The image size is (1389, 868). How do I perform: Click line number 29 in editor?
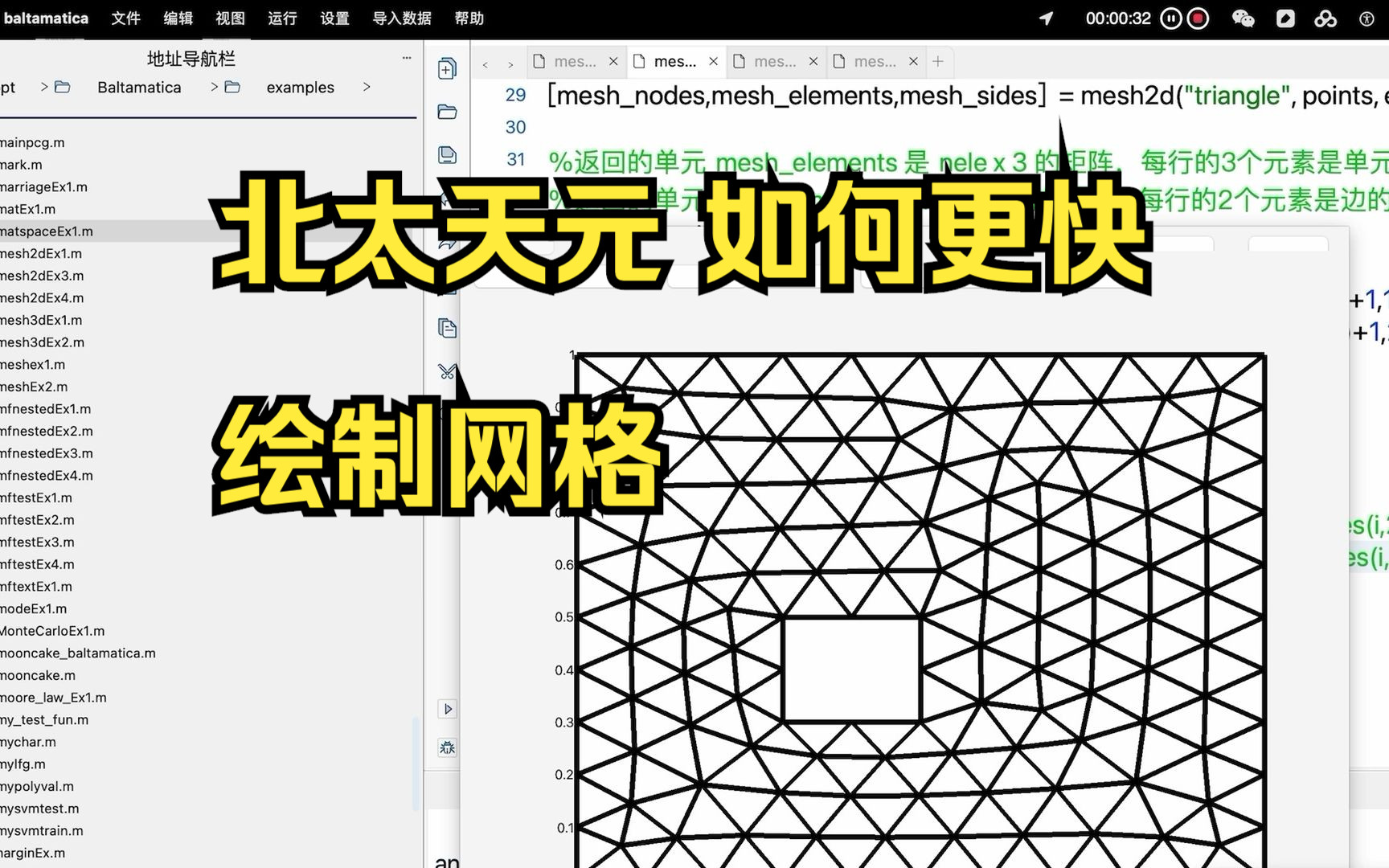pos(515,95)
